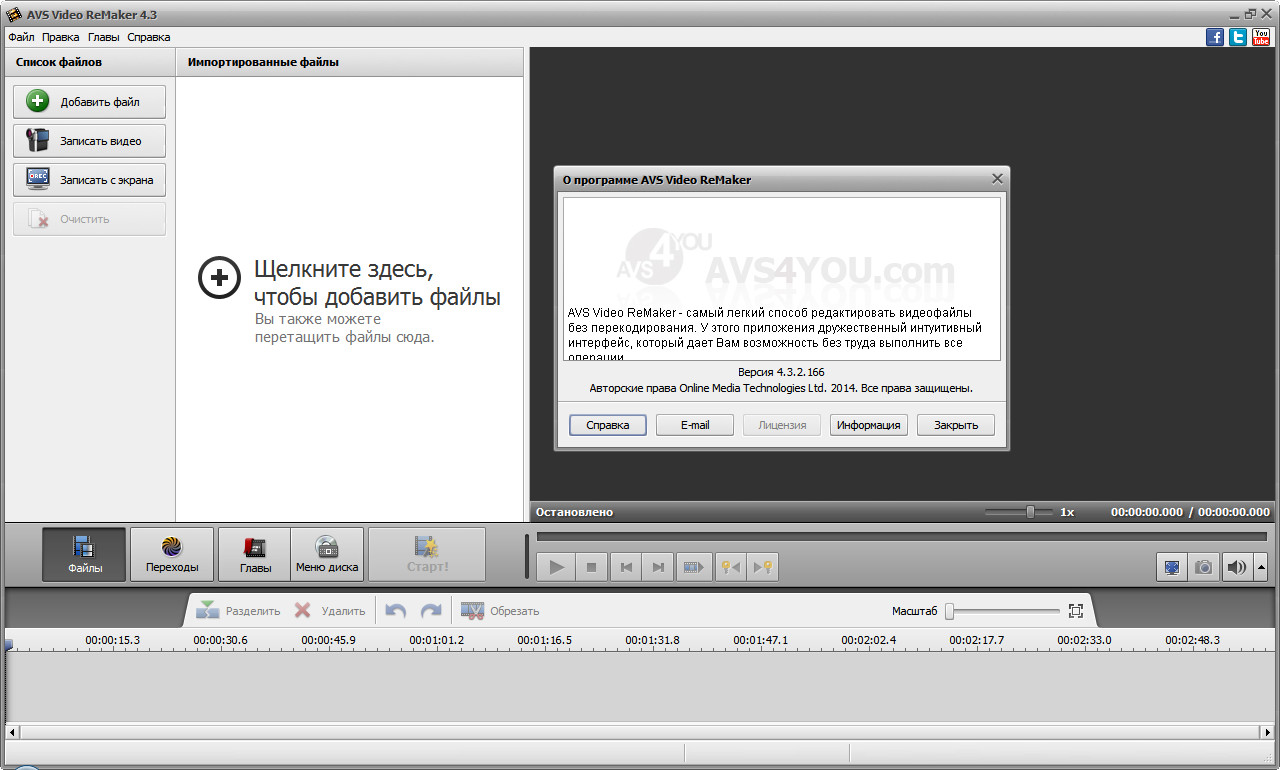Stop the video playback
This screenshot has width=1280, height=770.
tap(591, 567)
